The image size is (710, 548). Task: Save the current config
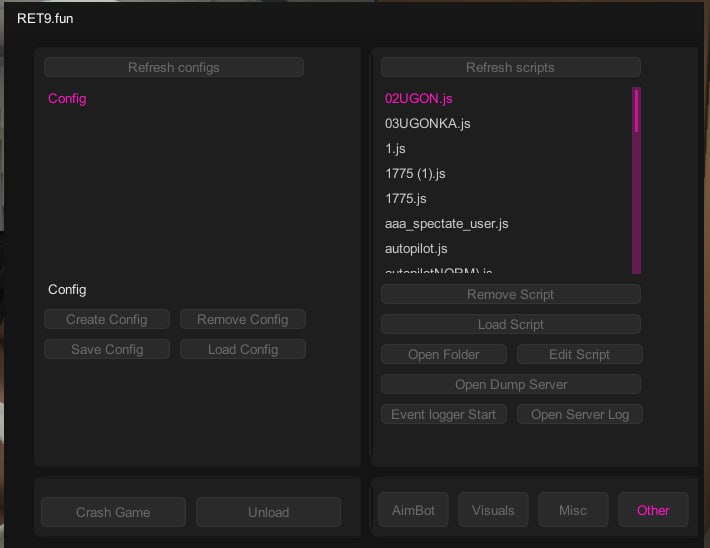click(106, 349)
